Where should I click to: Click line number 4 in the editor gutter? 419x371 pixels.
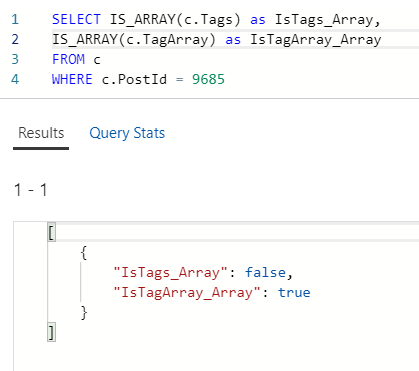tap(15, 79)
